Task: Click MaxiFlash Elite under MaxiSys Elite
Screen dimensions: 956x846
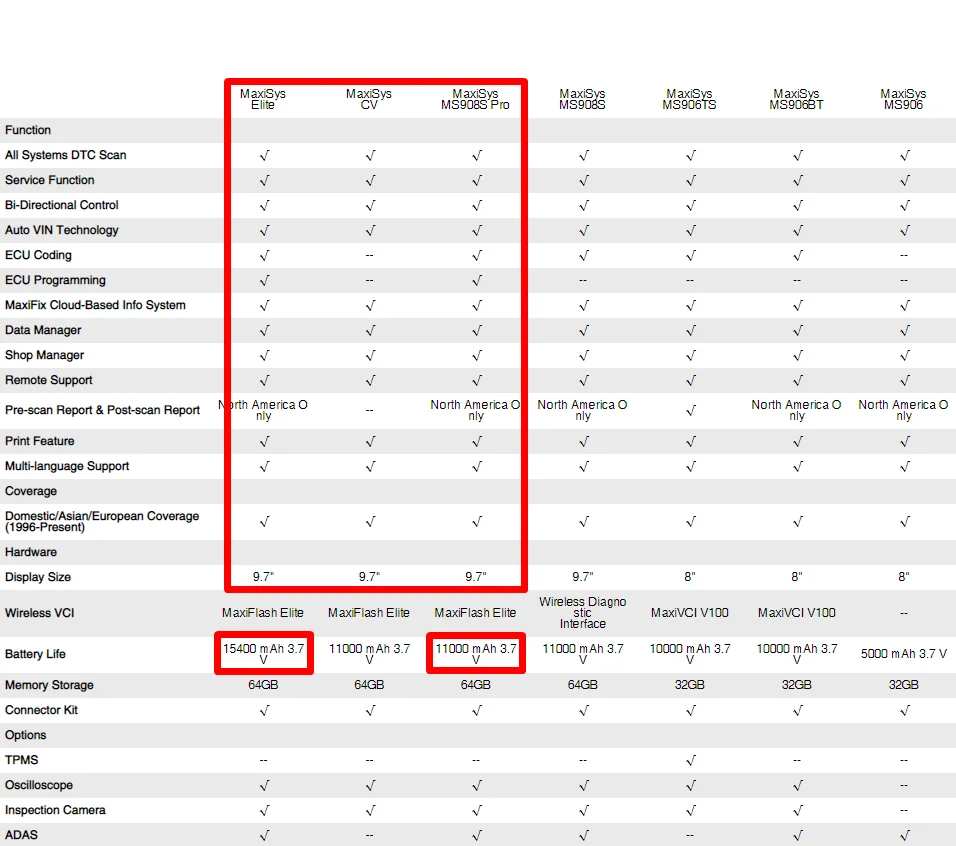Action: tap(263, 613)
